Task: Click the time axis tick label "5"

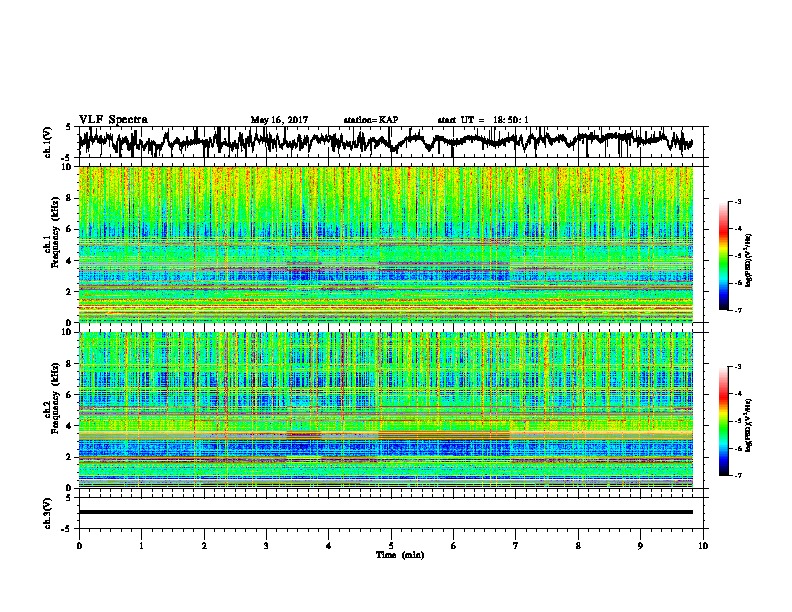Action: coord(391,546)
